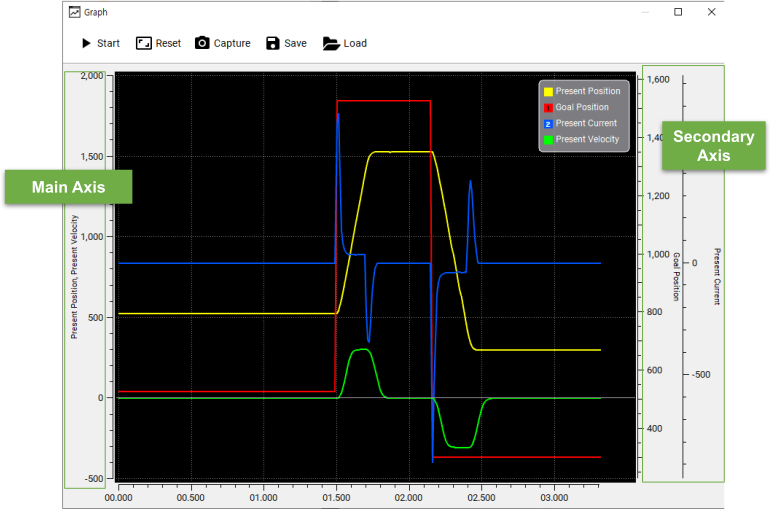Open the Load folder icon
Viewport: 771px width, 509px height.
tap(331, 43)
